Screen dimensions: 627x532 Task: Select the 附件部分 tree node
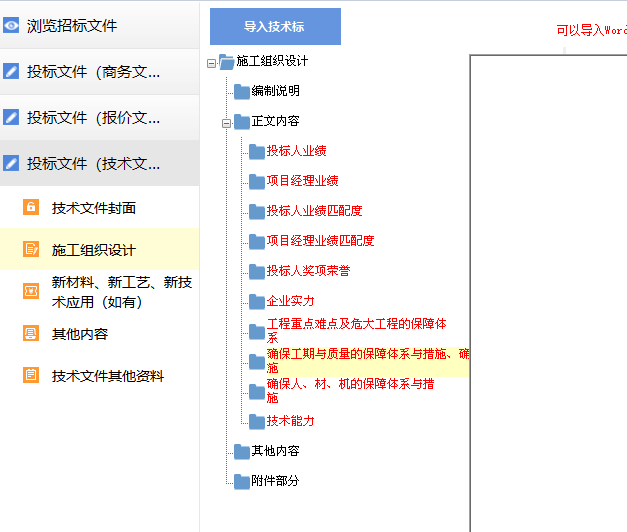click(x=275, y=481)
